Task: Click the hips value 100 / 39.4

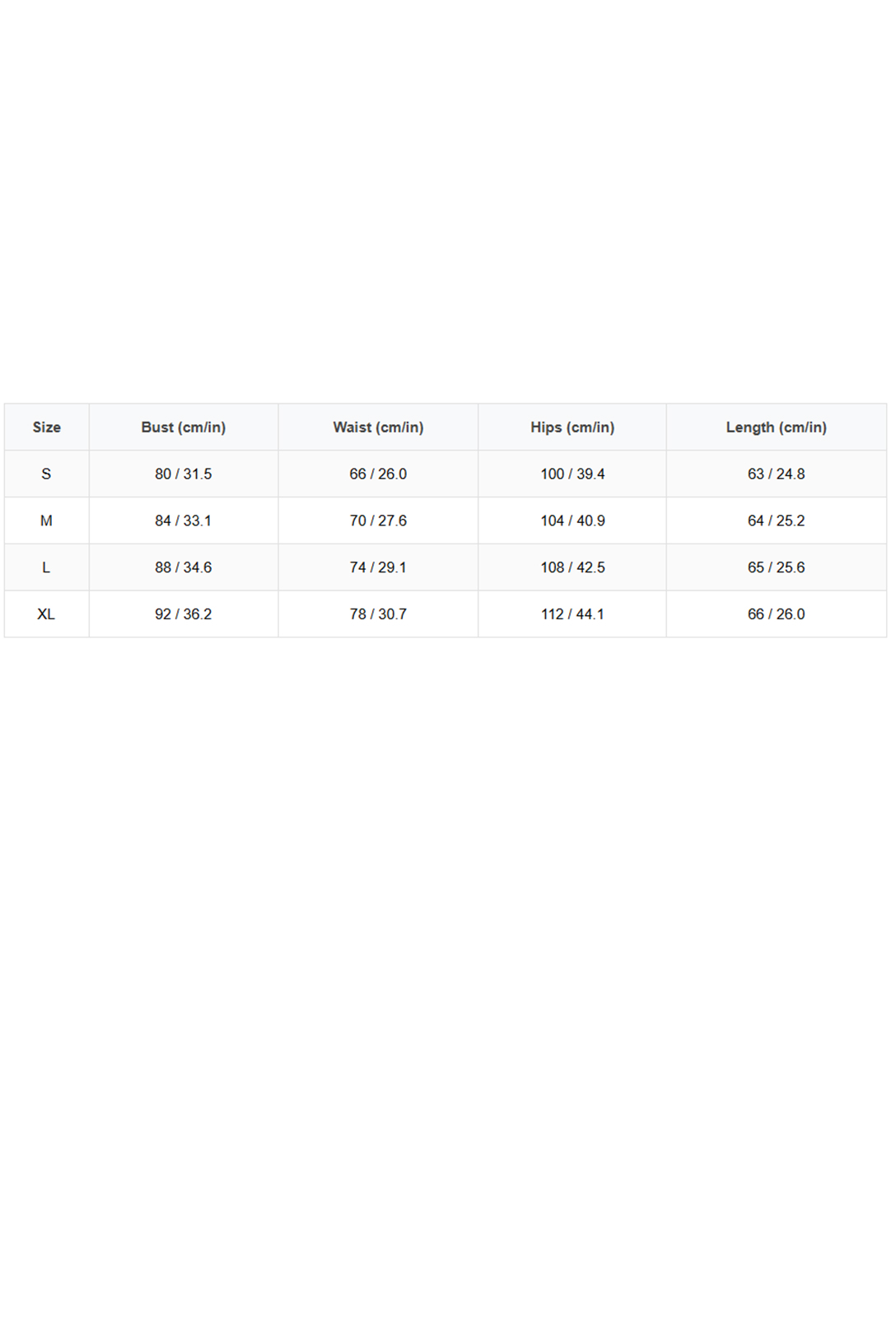Action: pyautogui.click(x=572, y=474)
